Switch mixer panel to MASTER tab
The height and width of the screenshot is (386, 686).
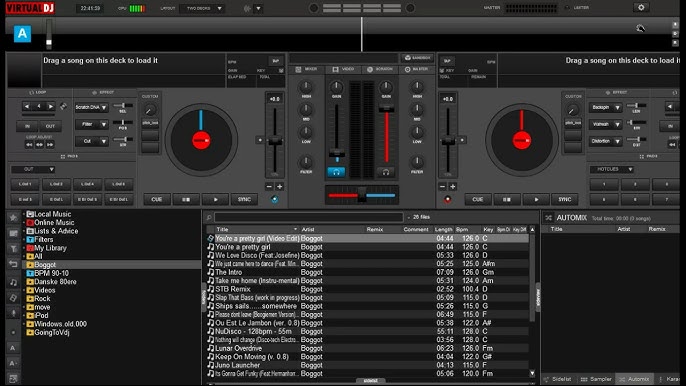click(x=416, y=69)
